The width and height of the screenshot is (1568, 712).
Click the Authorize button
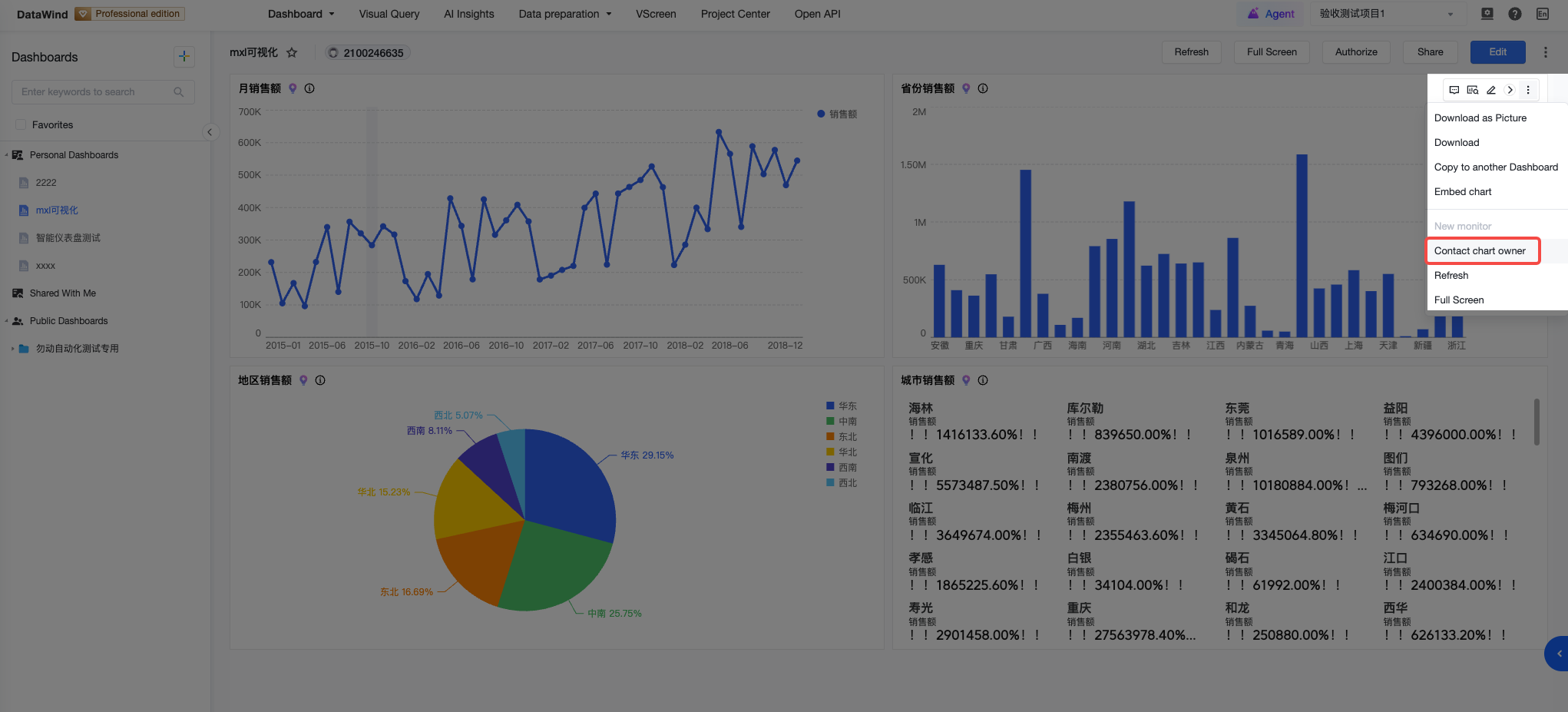[1356, 52]
